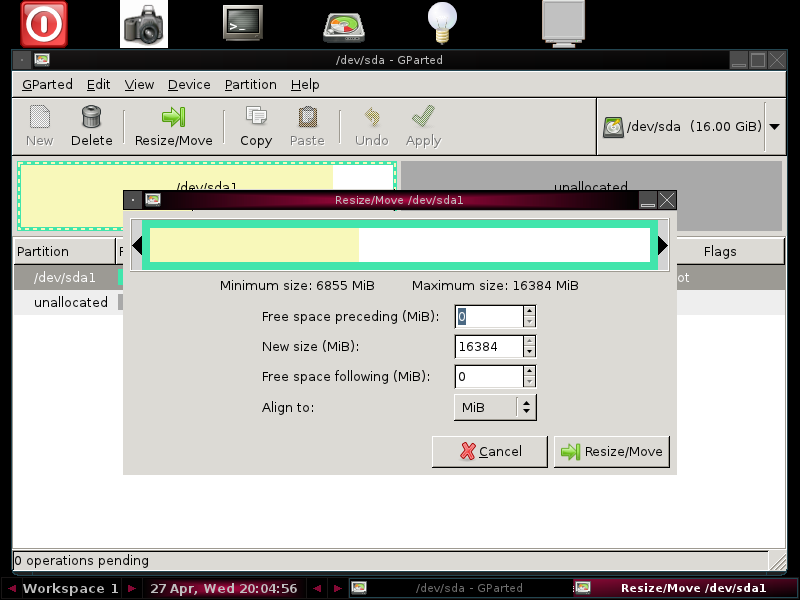Click the 'Minimum size: 6855 MiB' text
The height and width of the screenshot is (600, 800).
[297, 286]
